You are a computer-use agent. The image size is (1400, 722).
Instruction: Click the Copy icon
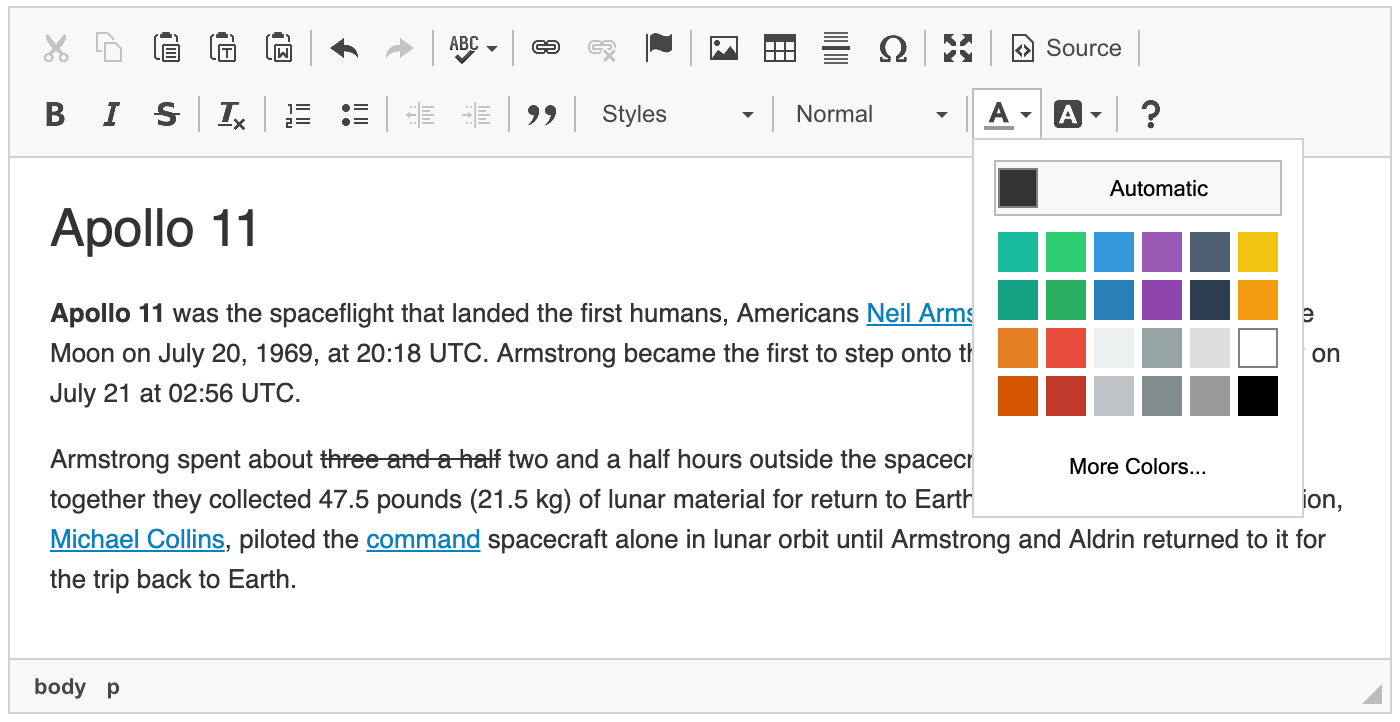click(109, 48)
